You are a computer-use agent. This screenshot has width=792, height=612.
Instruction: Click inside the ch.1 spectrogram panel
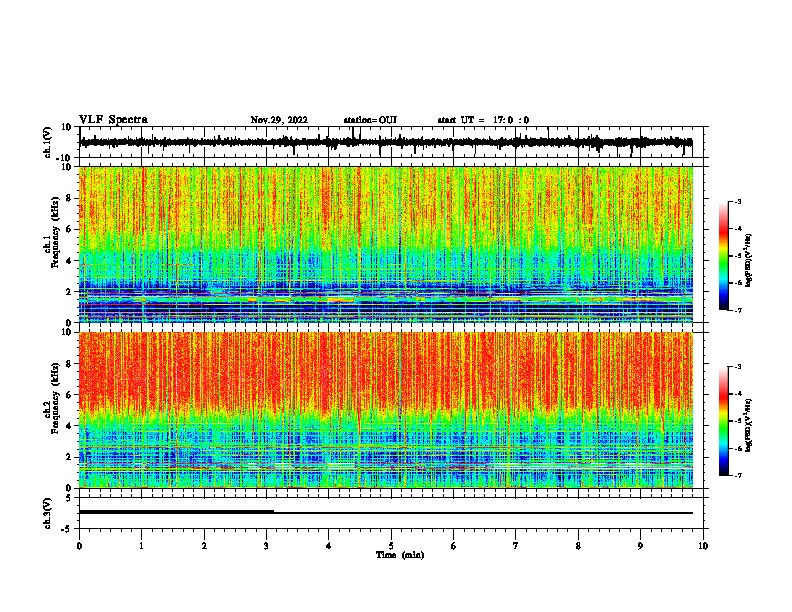[386, 244]
